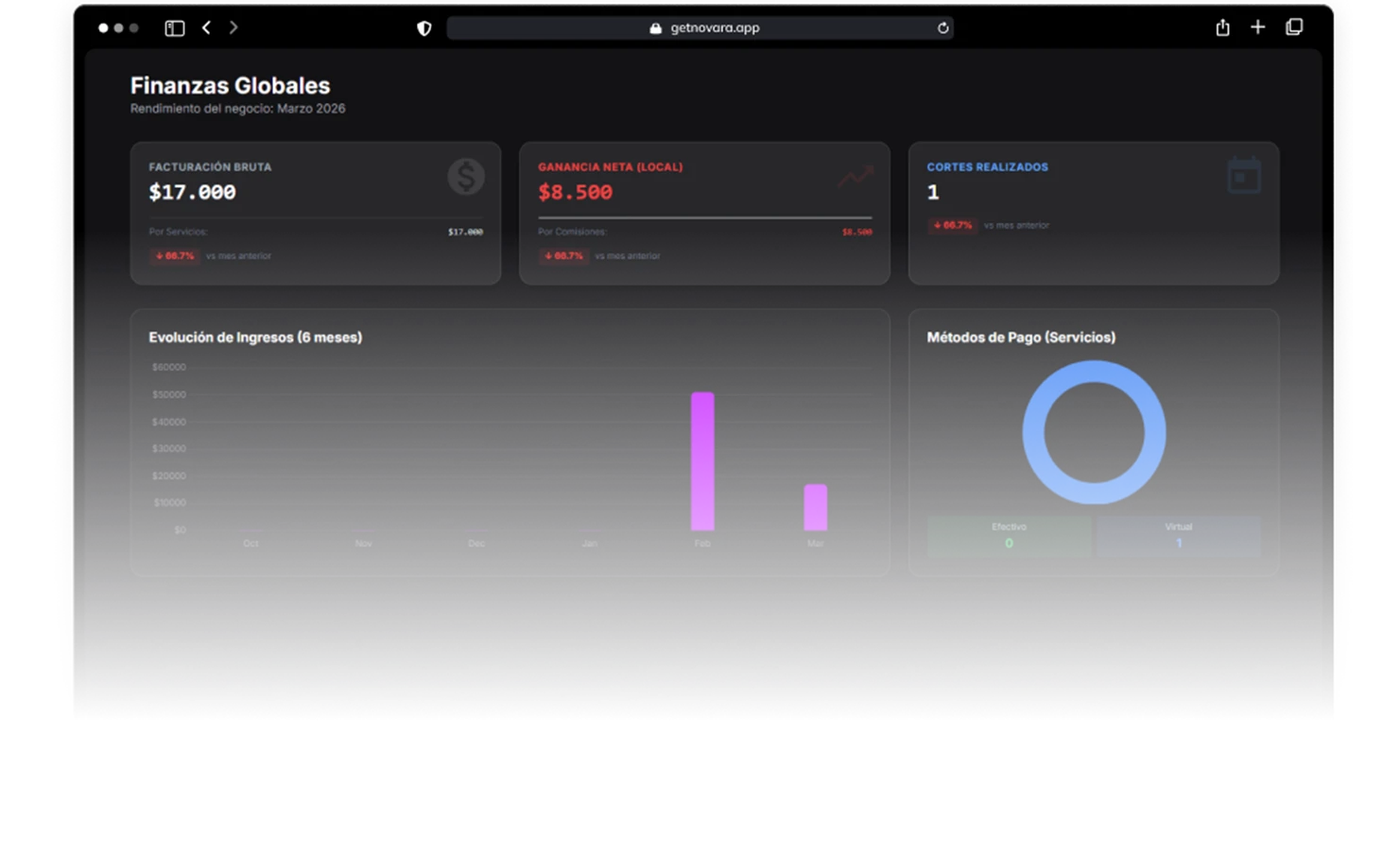Open a new tab with plus icon
The height and width of the screenshot is (848, 1400).
pos(1257,27)
